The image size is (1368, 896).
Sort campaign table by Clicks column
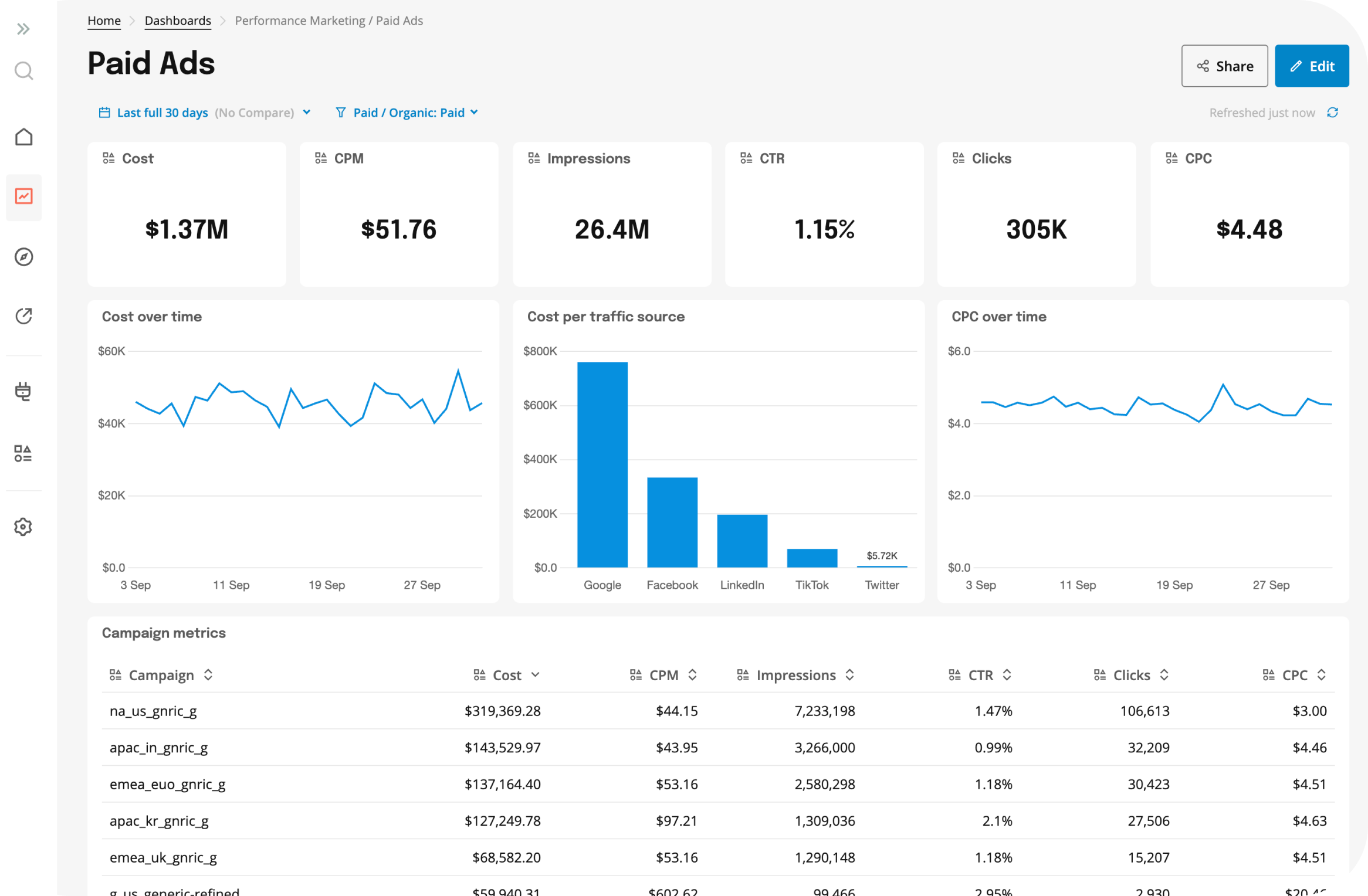pyautogui.click(x=1132, y=675)
